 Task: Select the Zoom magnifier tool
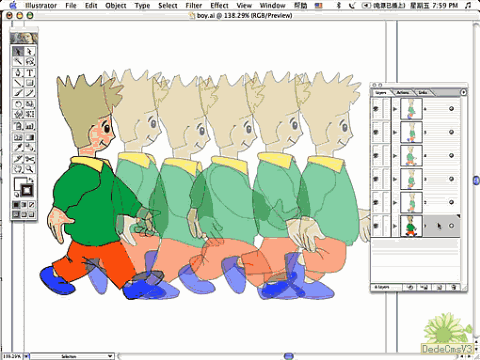click(30, 169)
